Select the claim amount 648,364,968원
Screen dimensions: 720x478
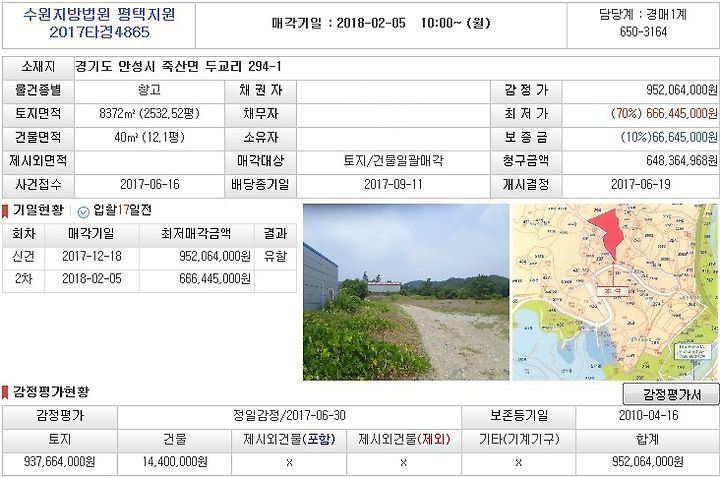pos(681,161)
